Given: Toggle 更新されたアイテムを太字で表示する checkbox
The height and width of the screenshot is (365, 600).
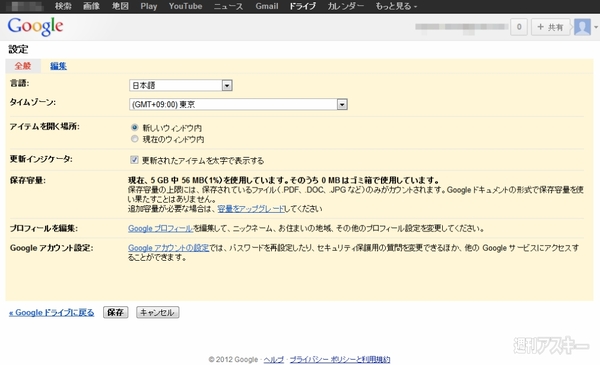Looking at the screenshot, I should (134, 160).
